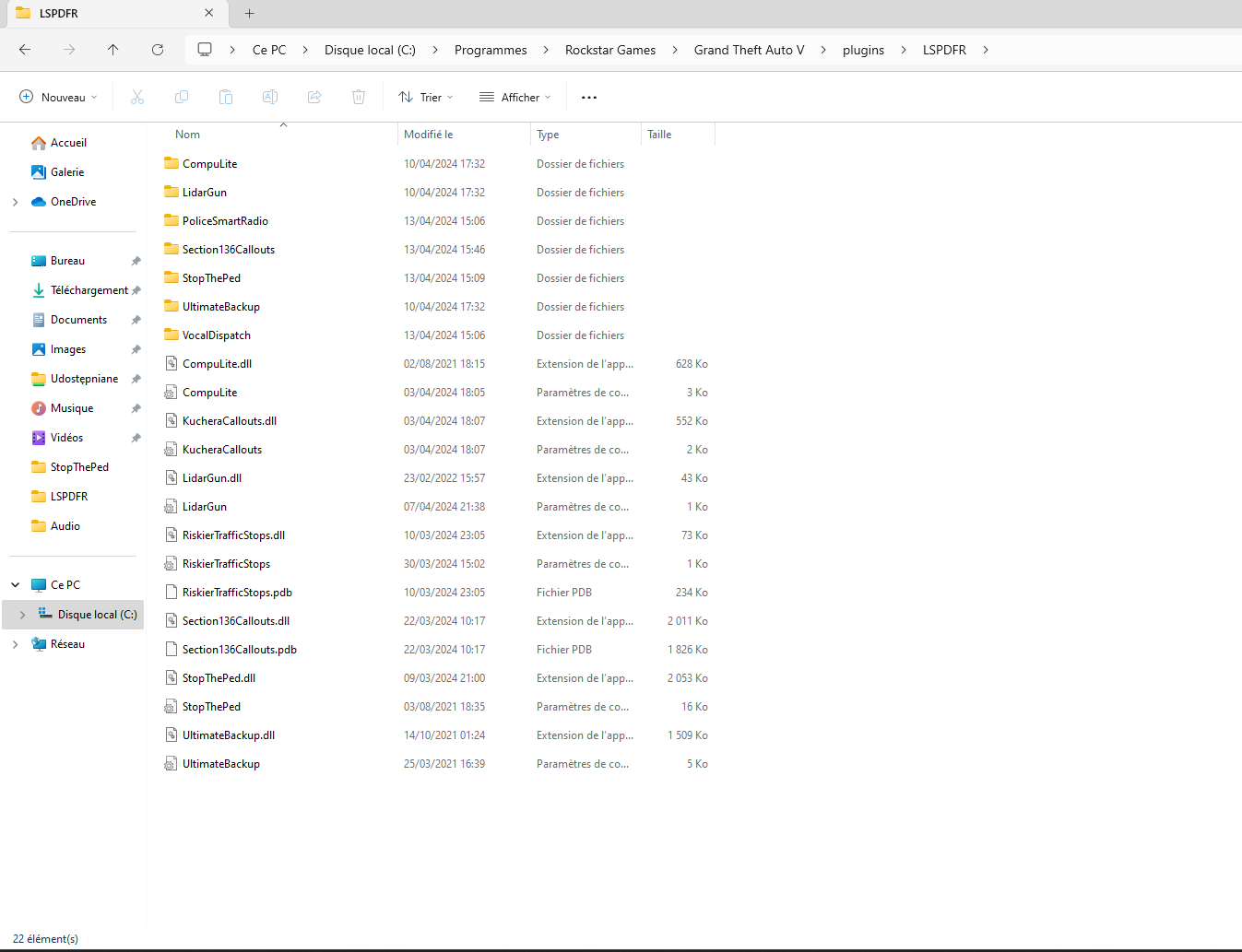Collapse the Ce PC tree node
The image size is (1242, 952).
click(15, 585)
